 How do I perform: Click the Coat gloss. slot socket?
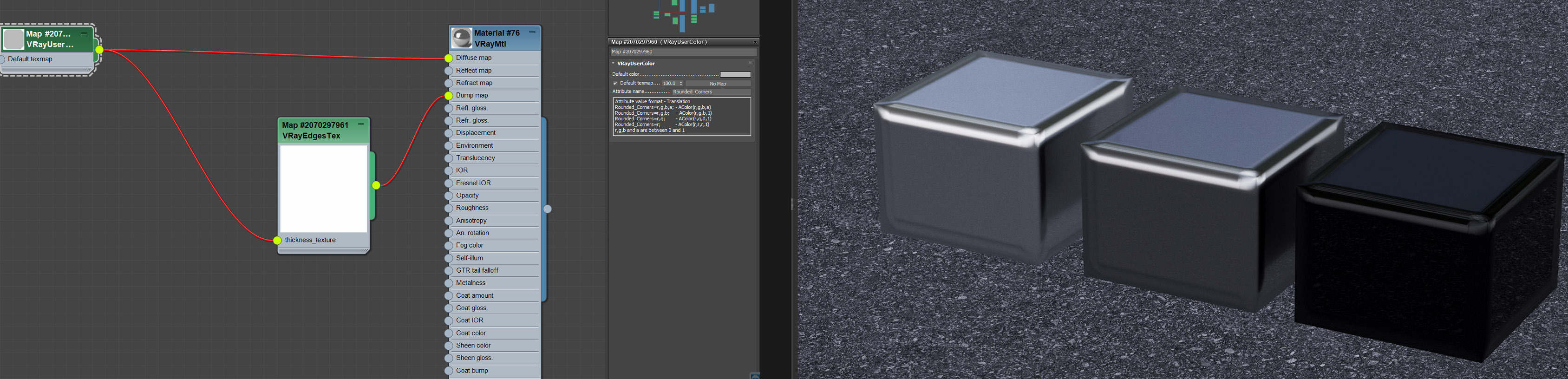coord(449,308)
